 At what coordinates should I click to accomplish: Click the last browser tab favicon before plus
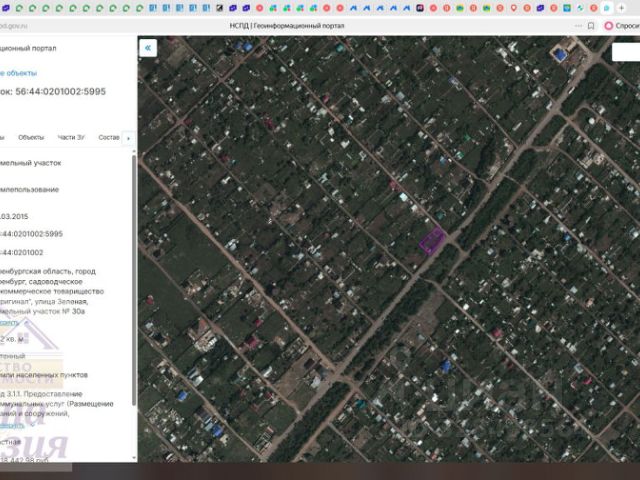(606, 8)
